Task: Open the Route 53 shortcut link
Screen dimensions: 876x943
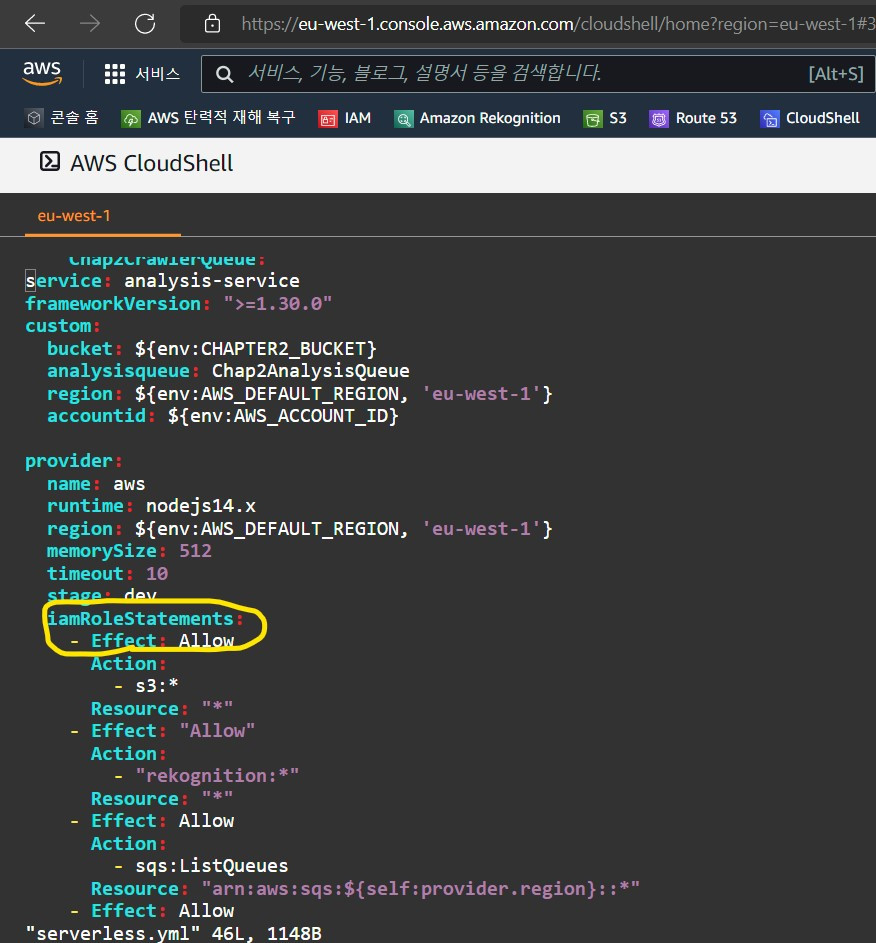Action: [x=706, y=118]
